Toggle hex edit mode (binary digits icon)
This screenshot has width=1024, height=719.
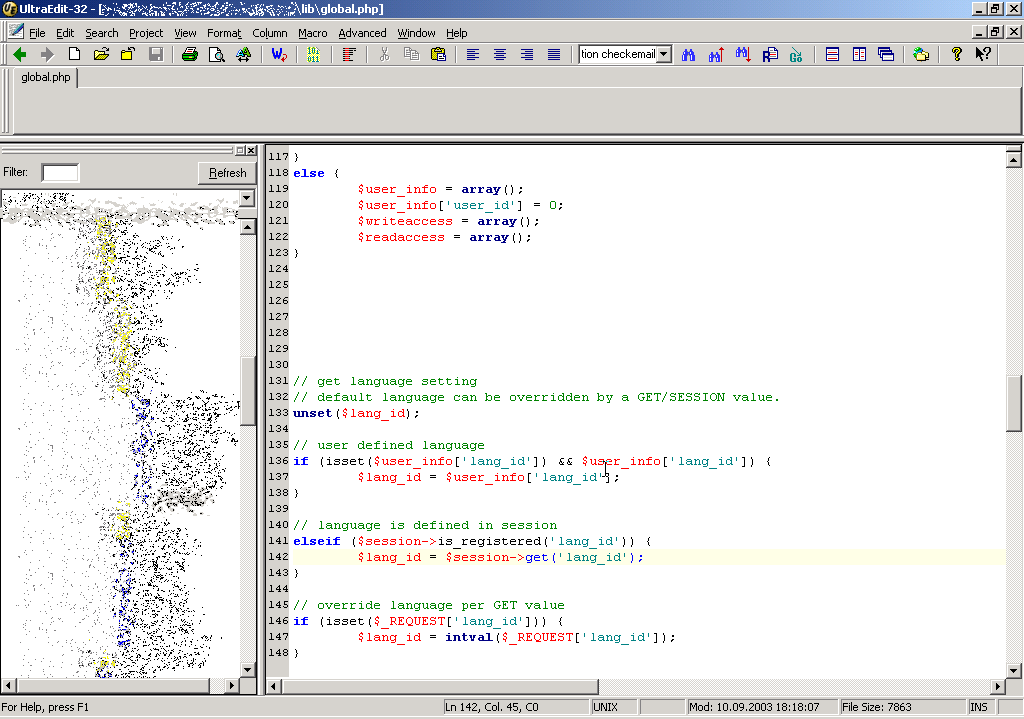click(313, 54)
